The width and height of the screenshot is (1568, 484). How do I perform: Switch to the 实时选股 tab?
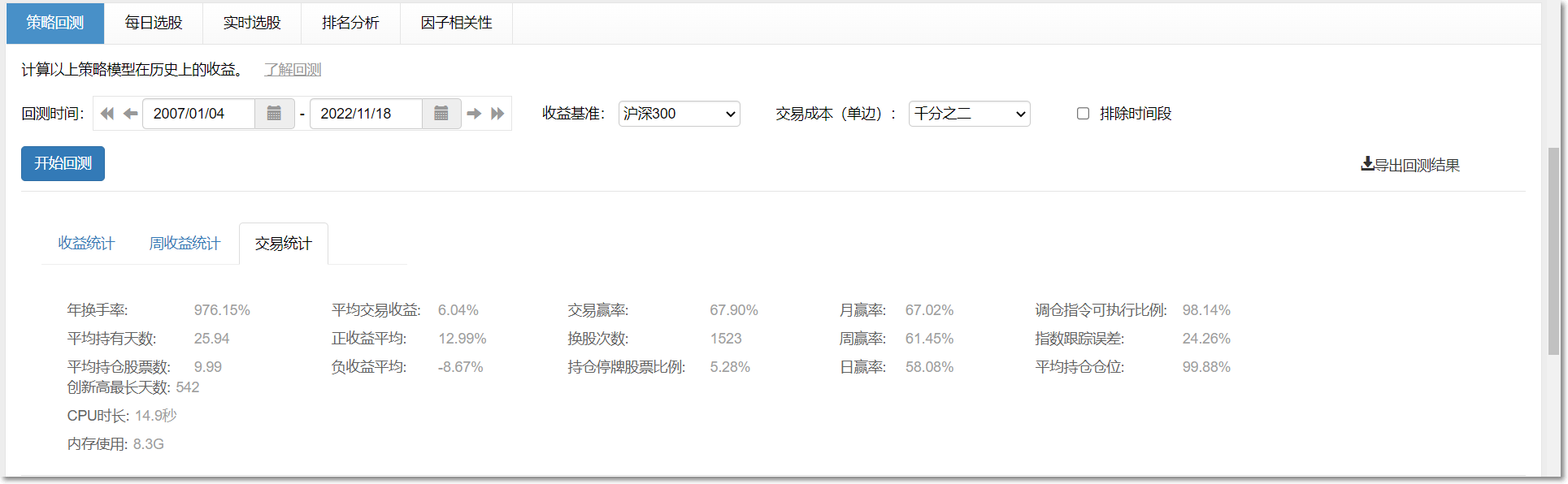coord(252,23)
